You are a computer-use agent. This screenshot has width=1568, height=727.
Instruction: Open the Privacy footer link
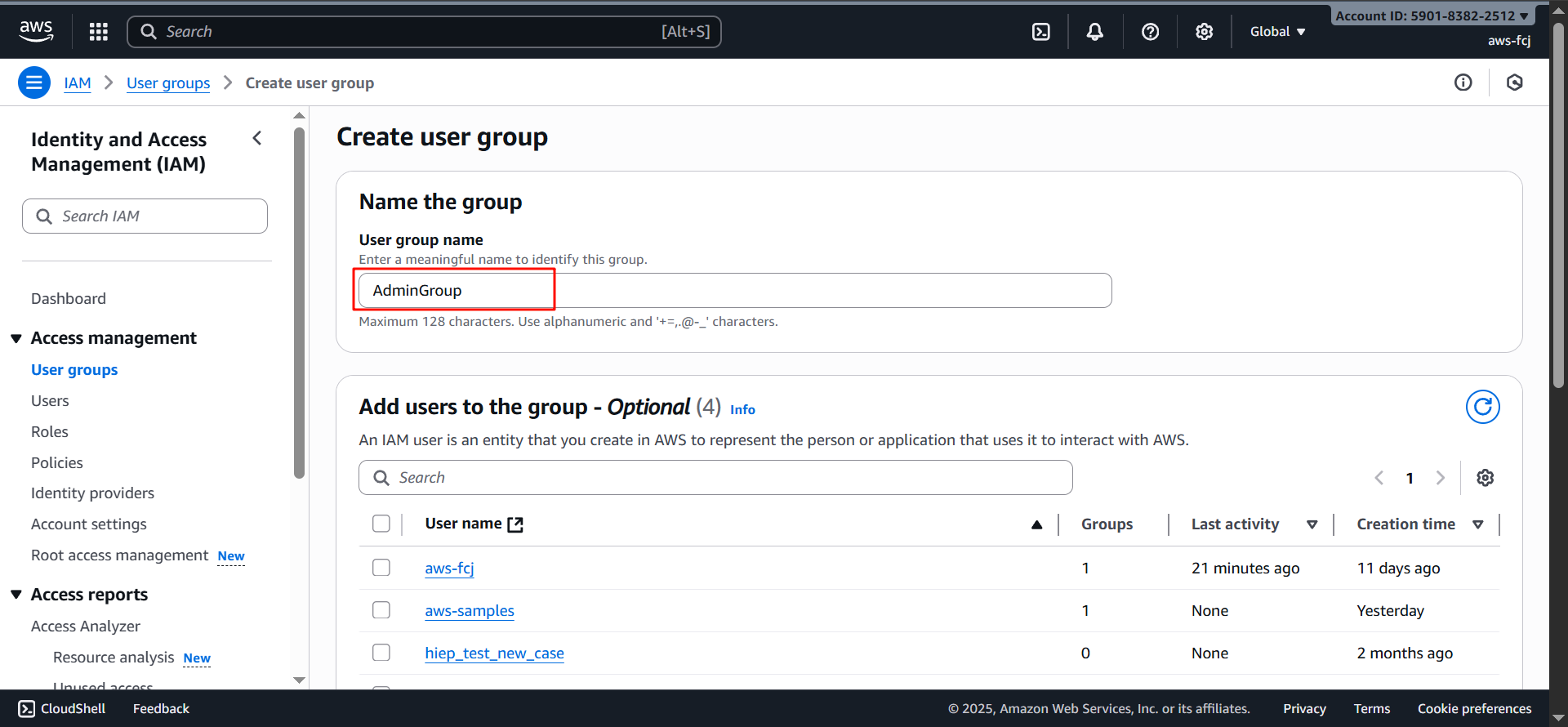pyautogui.click(x=1304, y=709)
